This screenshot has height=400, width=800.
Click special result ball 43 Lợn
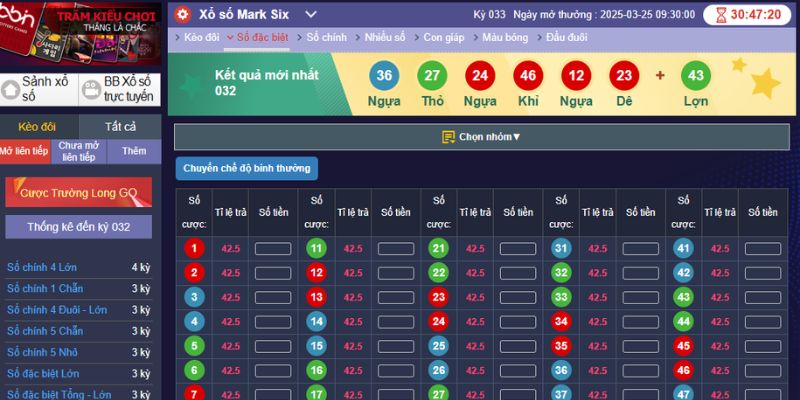(x=696, y=76)
